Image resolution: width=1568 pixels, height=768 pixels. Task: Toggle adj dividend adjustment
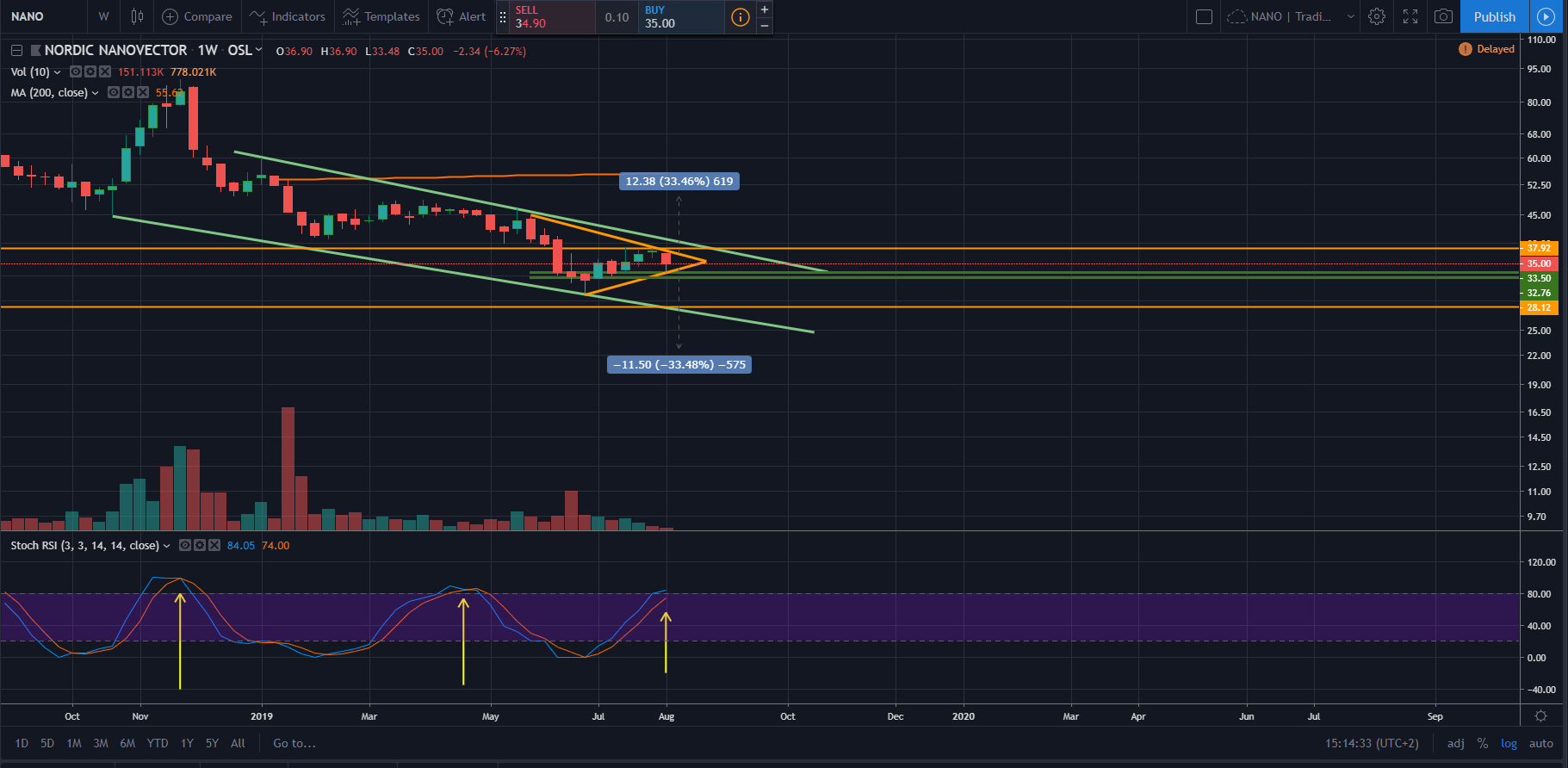[x=1455, y=743]
